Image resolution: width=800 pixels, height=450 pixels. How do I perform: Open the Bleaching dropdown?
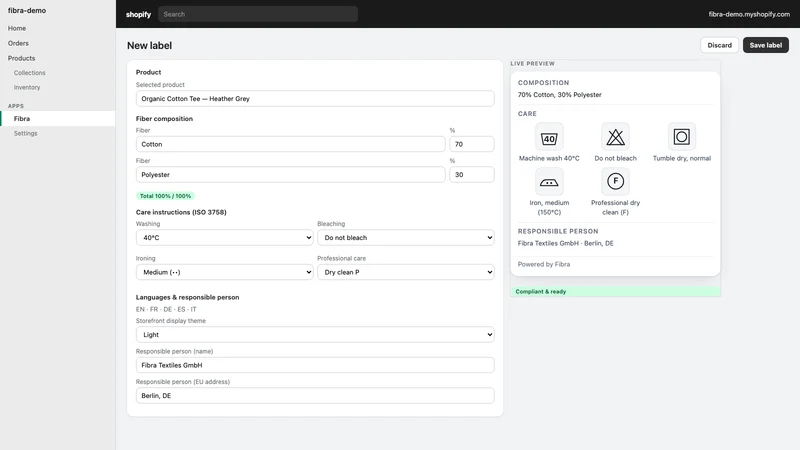[406, 238]
